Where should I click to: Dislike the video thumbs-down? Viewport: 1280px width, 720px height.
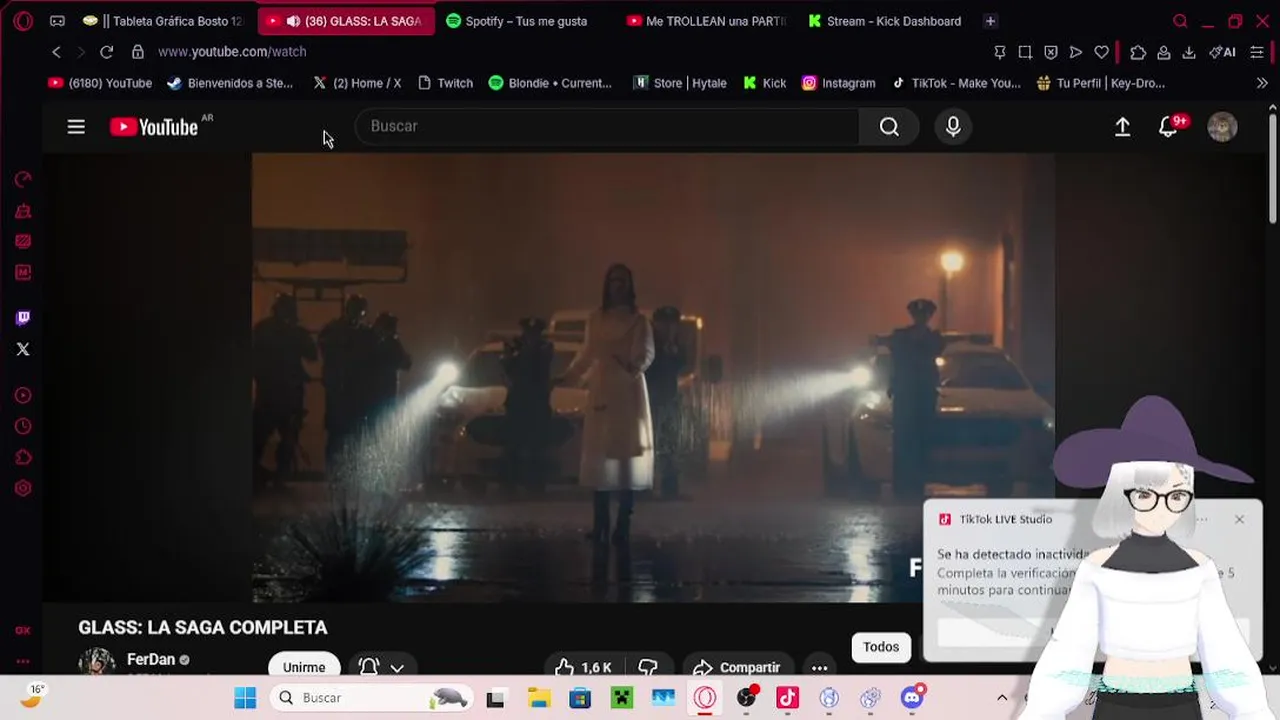tap(648, 667)
